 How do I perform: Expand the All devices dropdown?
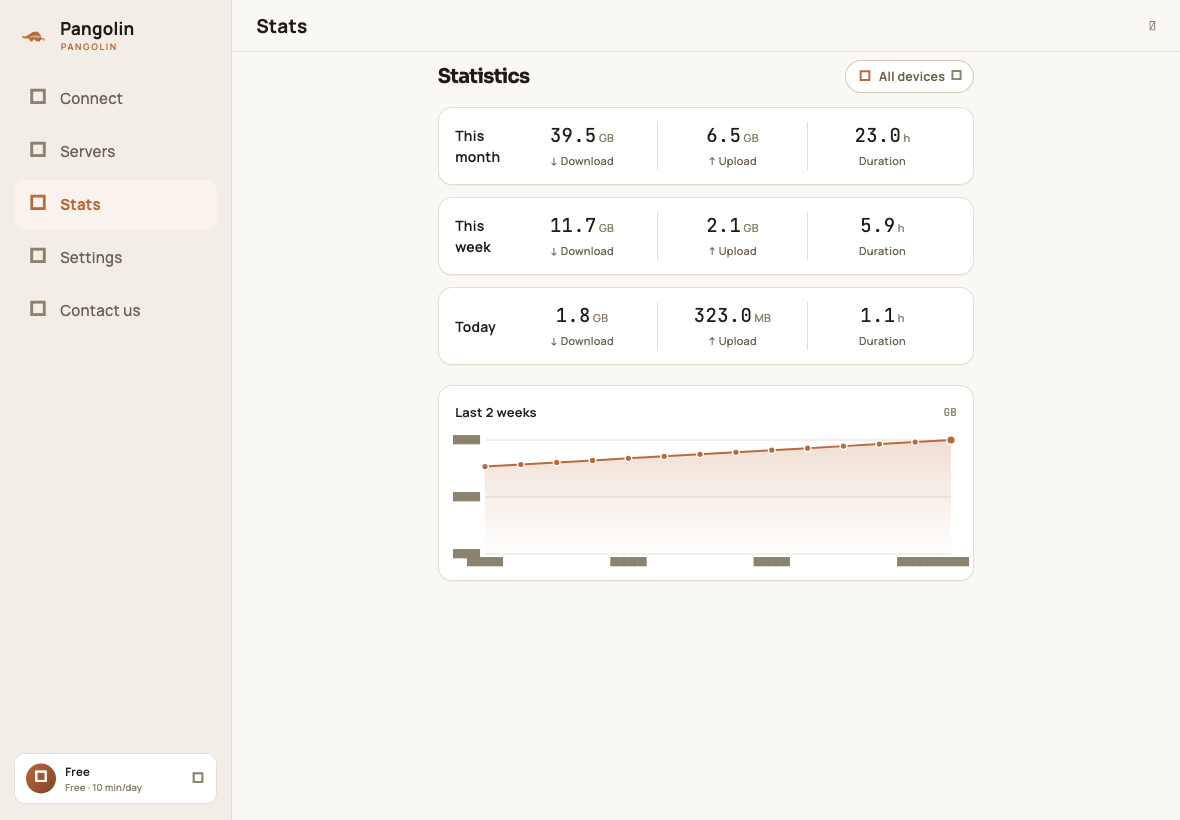pos(909,77)
